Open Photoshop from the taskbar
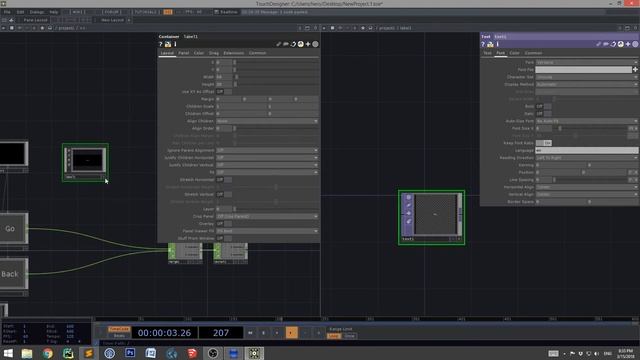The width and height of the screenshot is (640, 360). (x=130, y=353)
